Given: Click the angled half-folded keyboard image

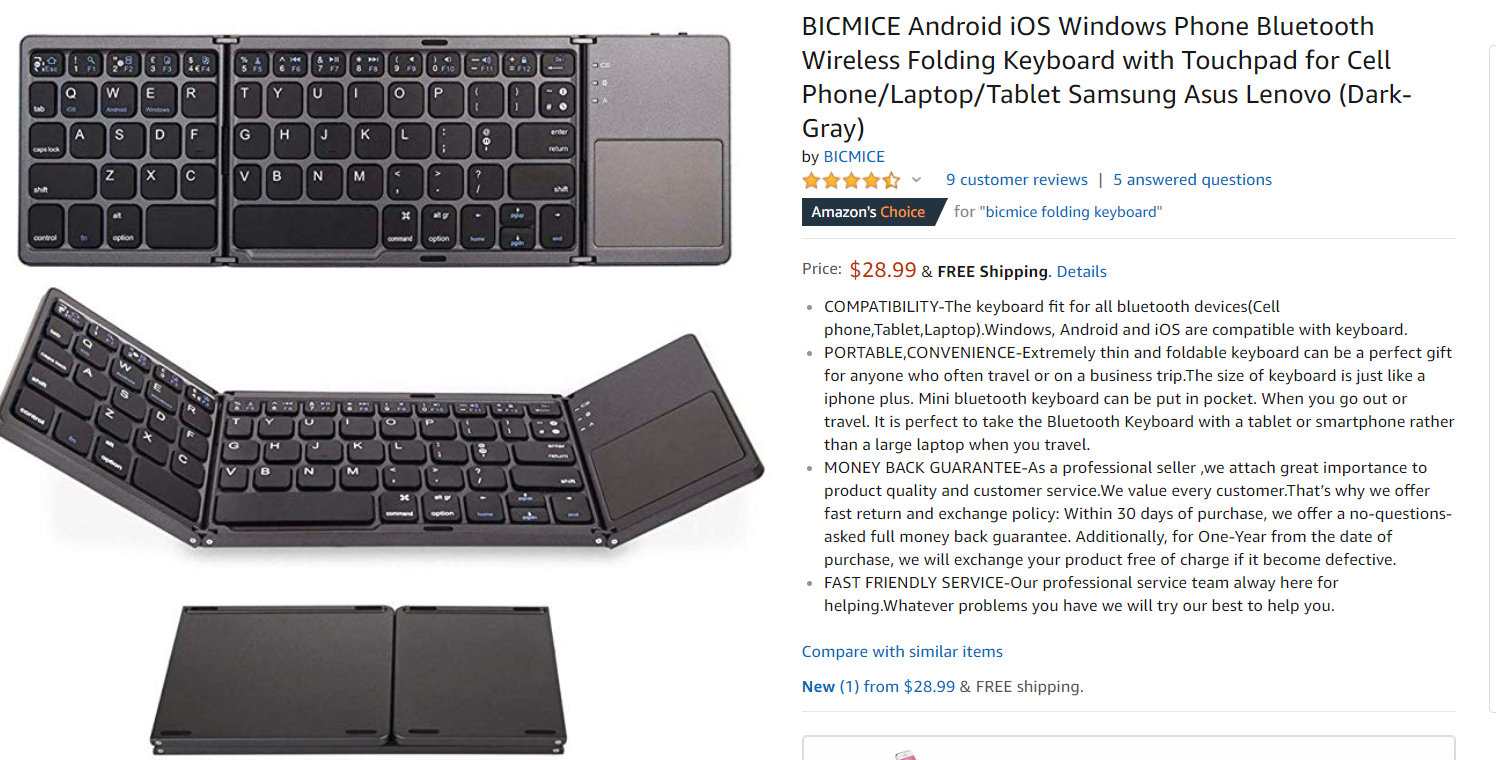Looking at the screenshot, I should 380,420.
